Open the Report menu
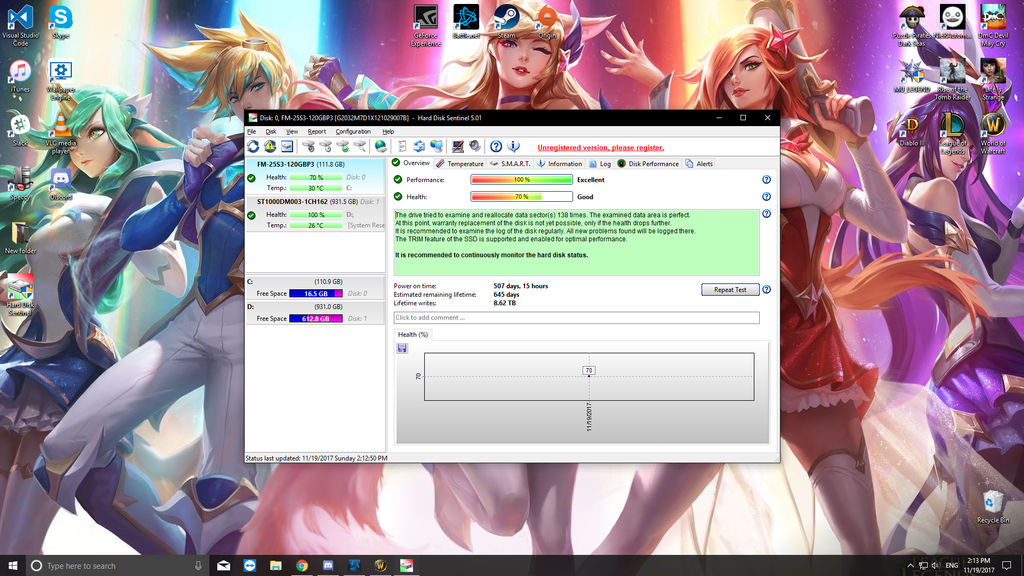This screenshot has height=576, width=1024. pos(316,131)
